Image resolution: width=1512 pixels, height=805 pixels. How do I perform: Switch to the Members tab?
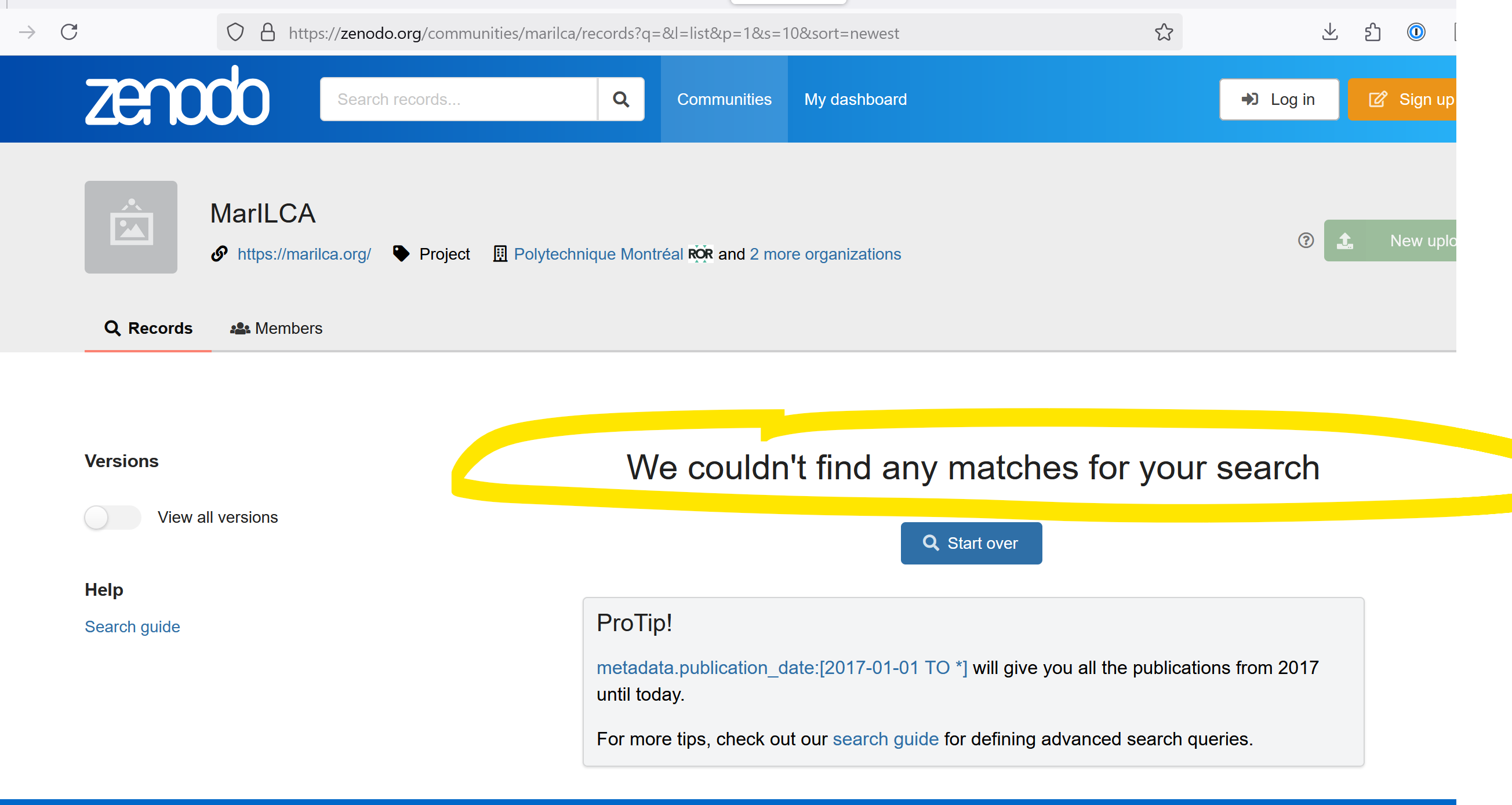point(276,328)
